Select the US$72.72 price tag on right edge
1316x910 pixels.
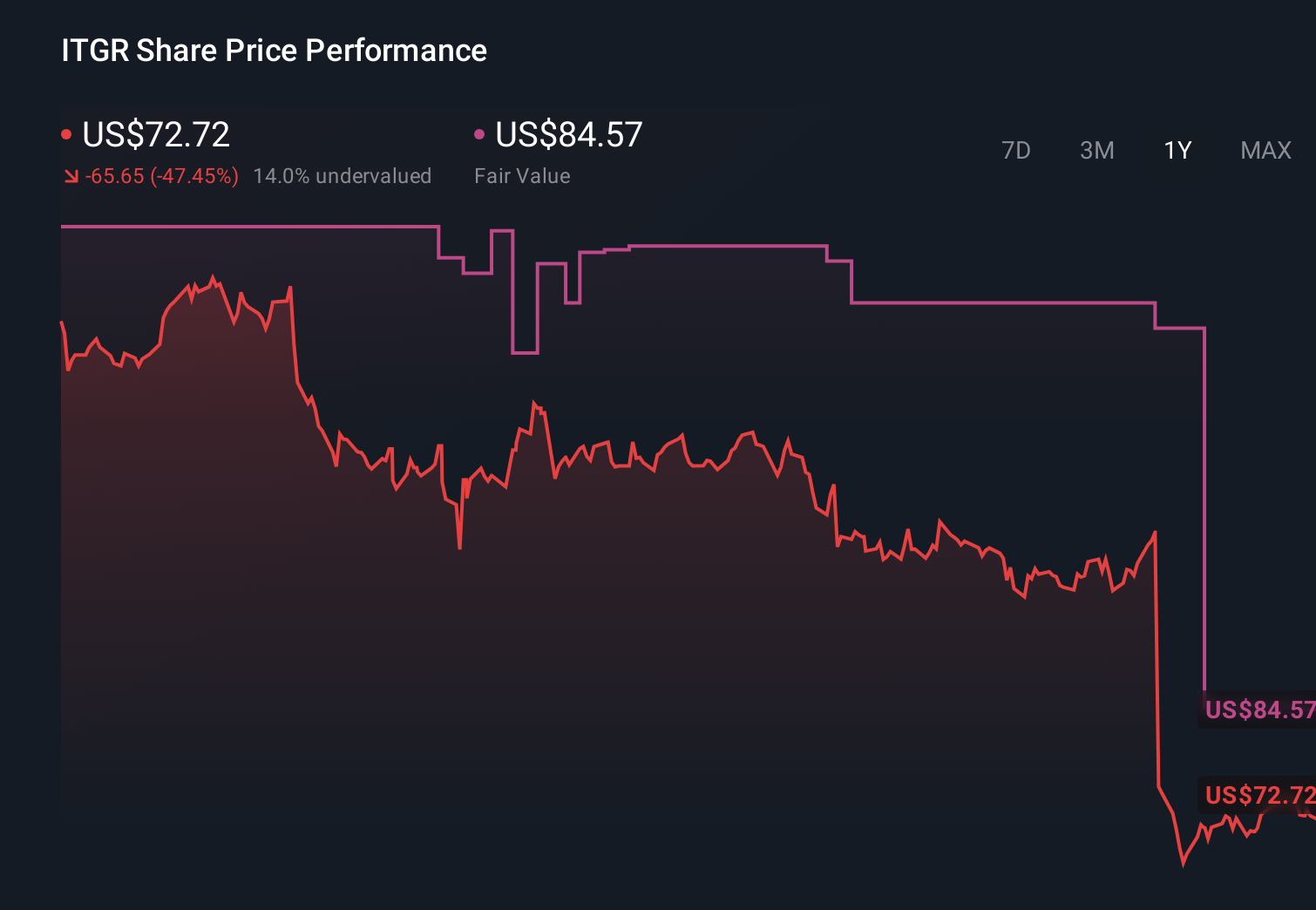coord(1255,796)
